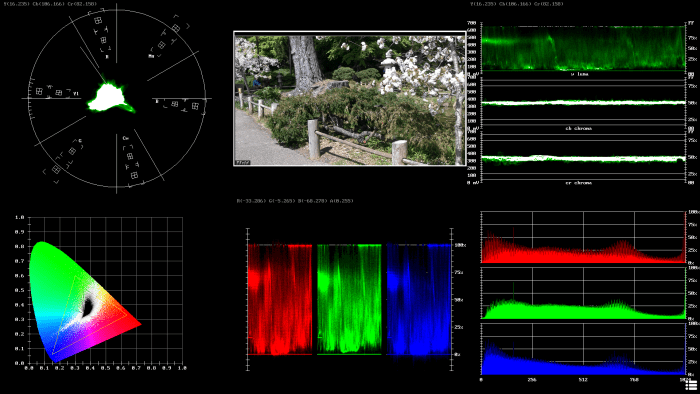Select the Mg magenta target box on vectorscope

161,45
